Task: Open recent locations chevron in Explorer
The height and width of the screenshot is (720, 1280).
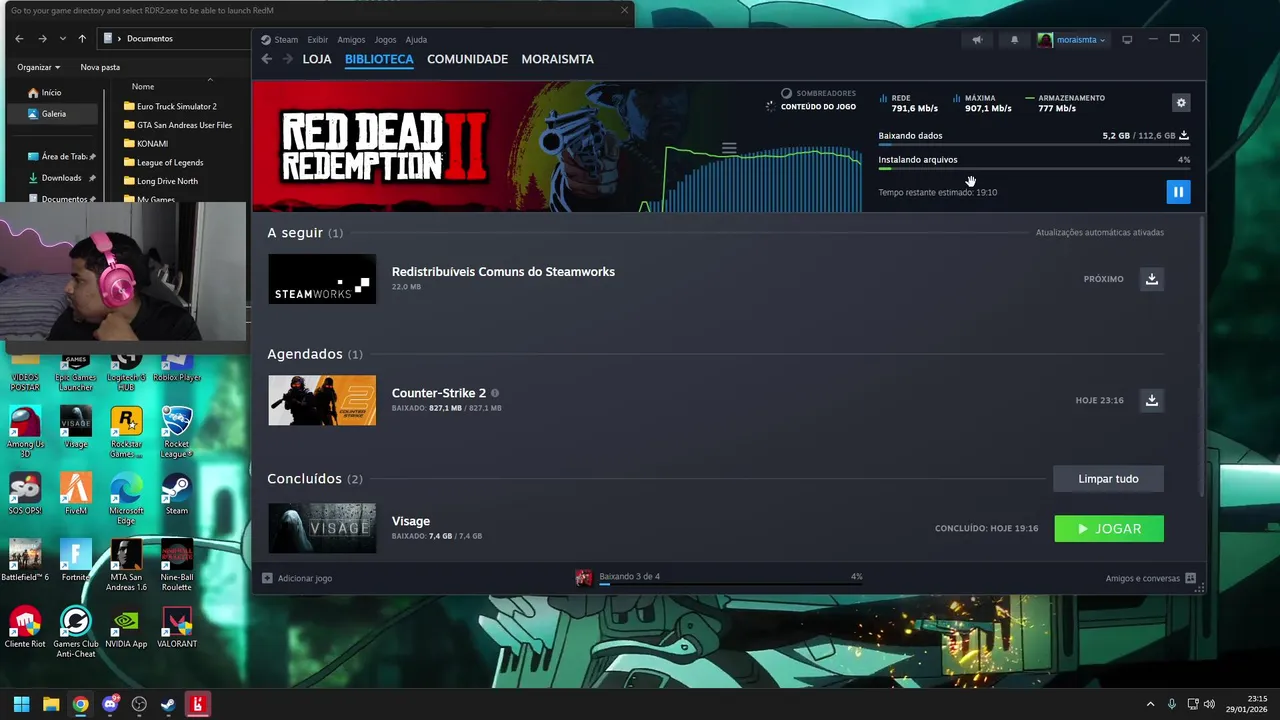Action: click(63, 39)
